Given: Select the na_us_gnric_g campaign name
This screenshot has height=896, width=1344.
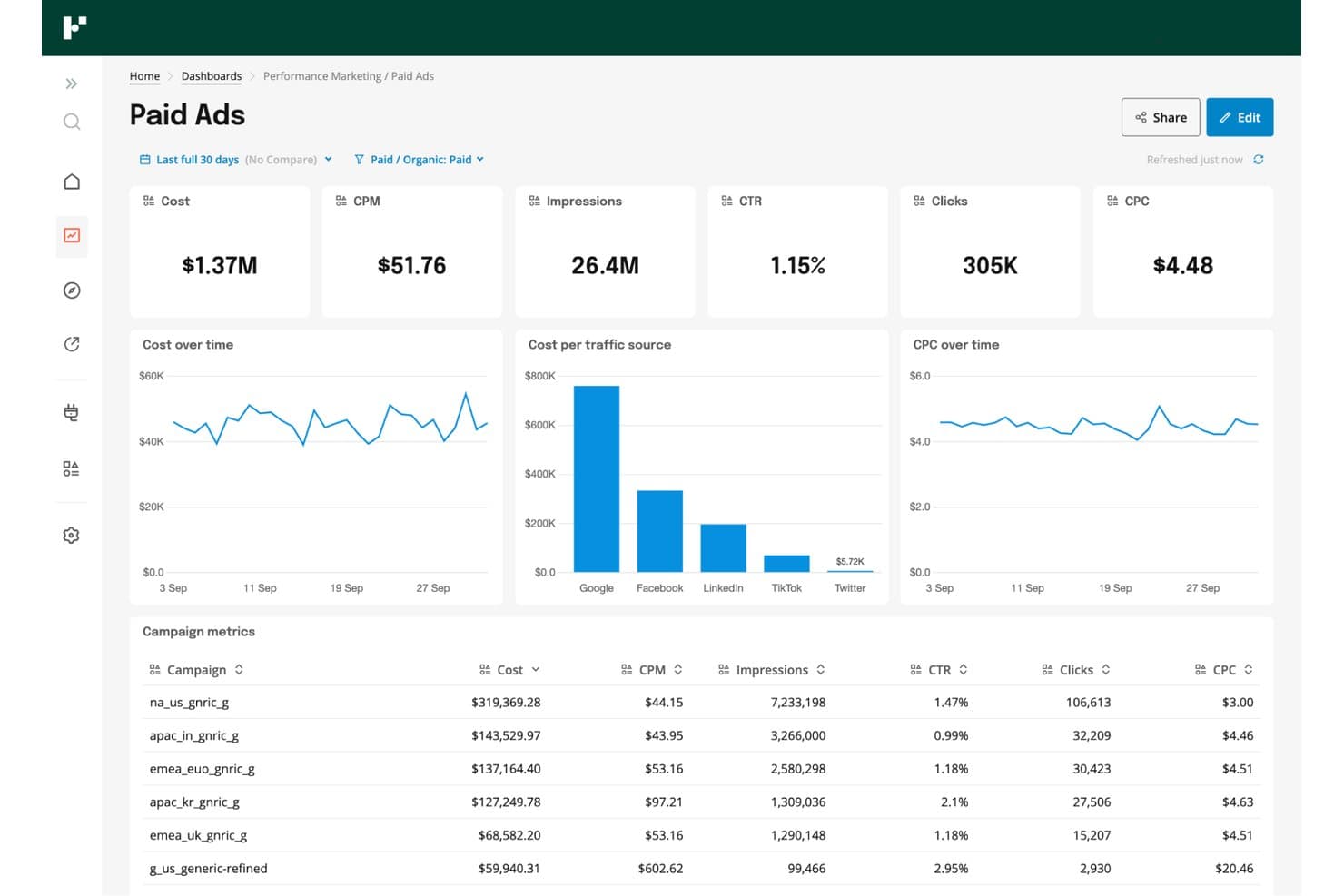Looking at the screenshot, I should 189,703.
